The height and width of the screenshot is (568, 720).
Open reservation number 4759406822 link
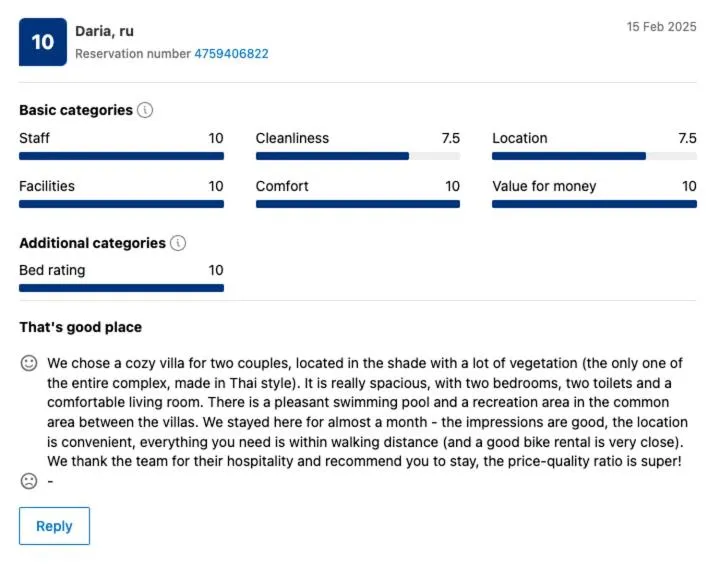(x=231, y=54)
